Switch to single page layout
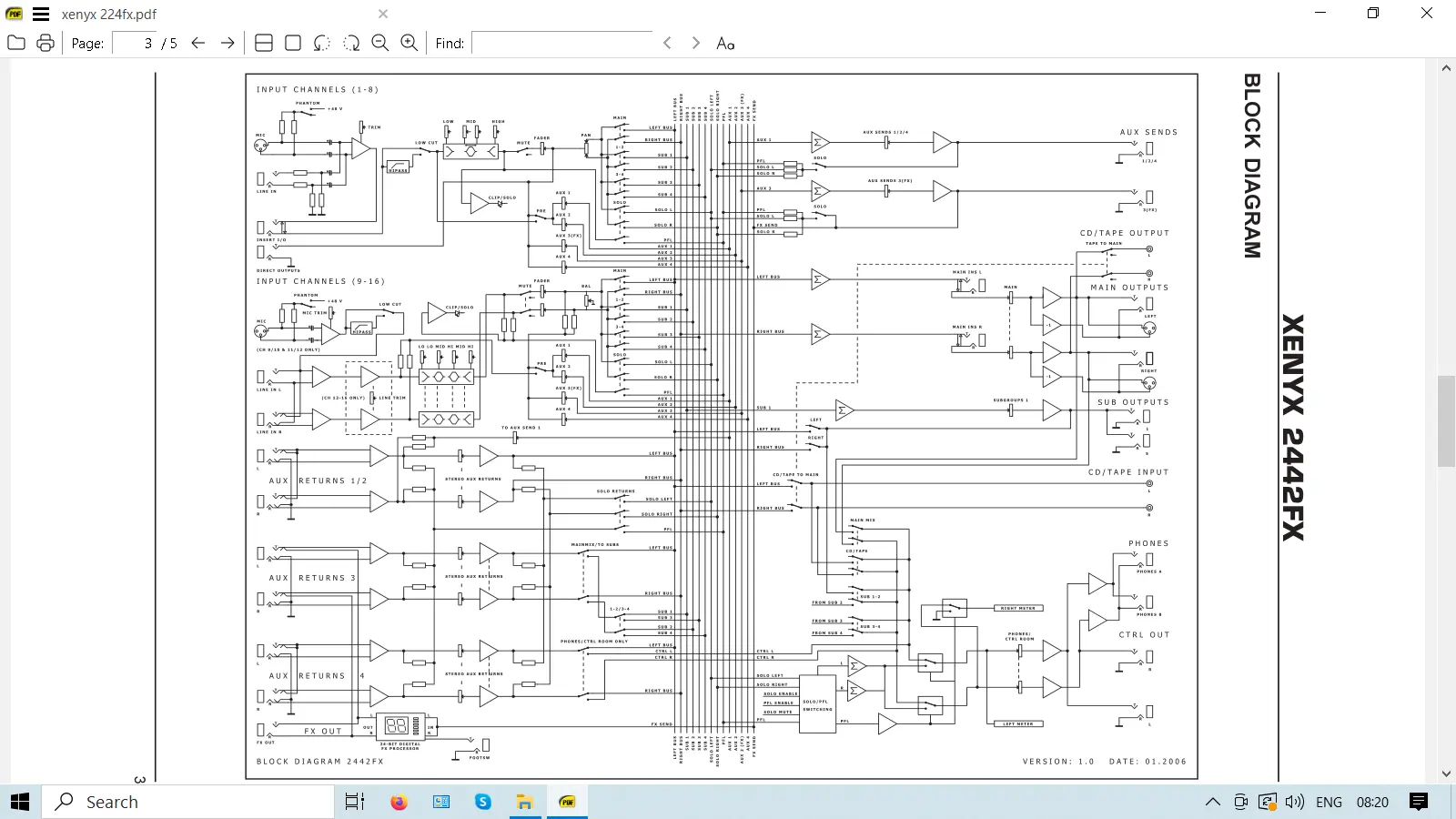The height and width of the screenshot is (819, 1456). tap(293, 43)
